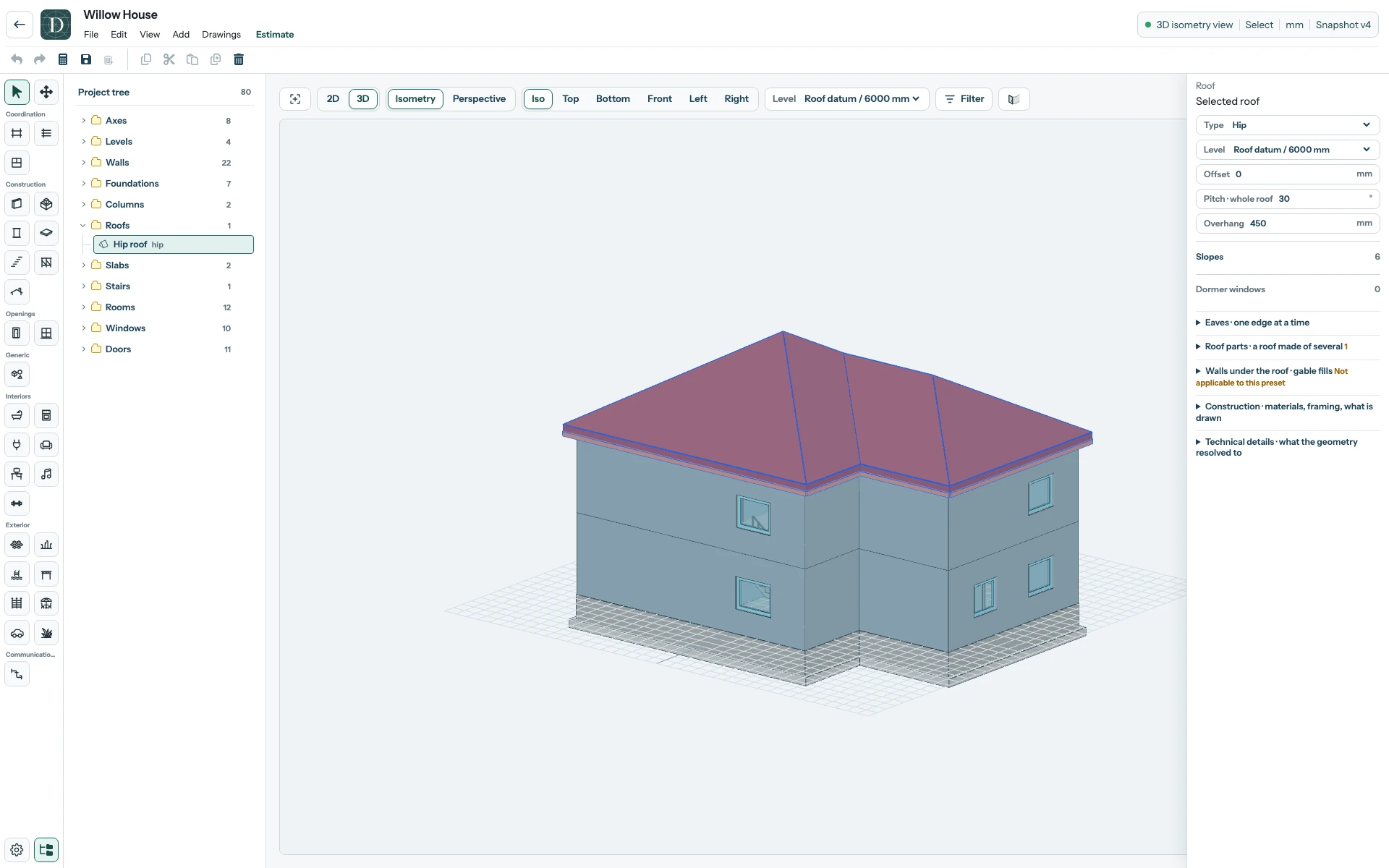Set camera to Front view
1389x868 pixels.
point(660,99)
